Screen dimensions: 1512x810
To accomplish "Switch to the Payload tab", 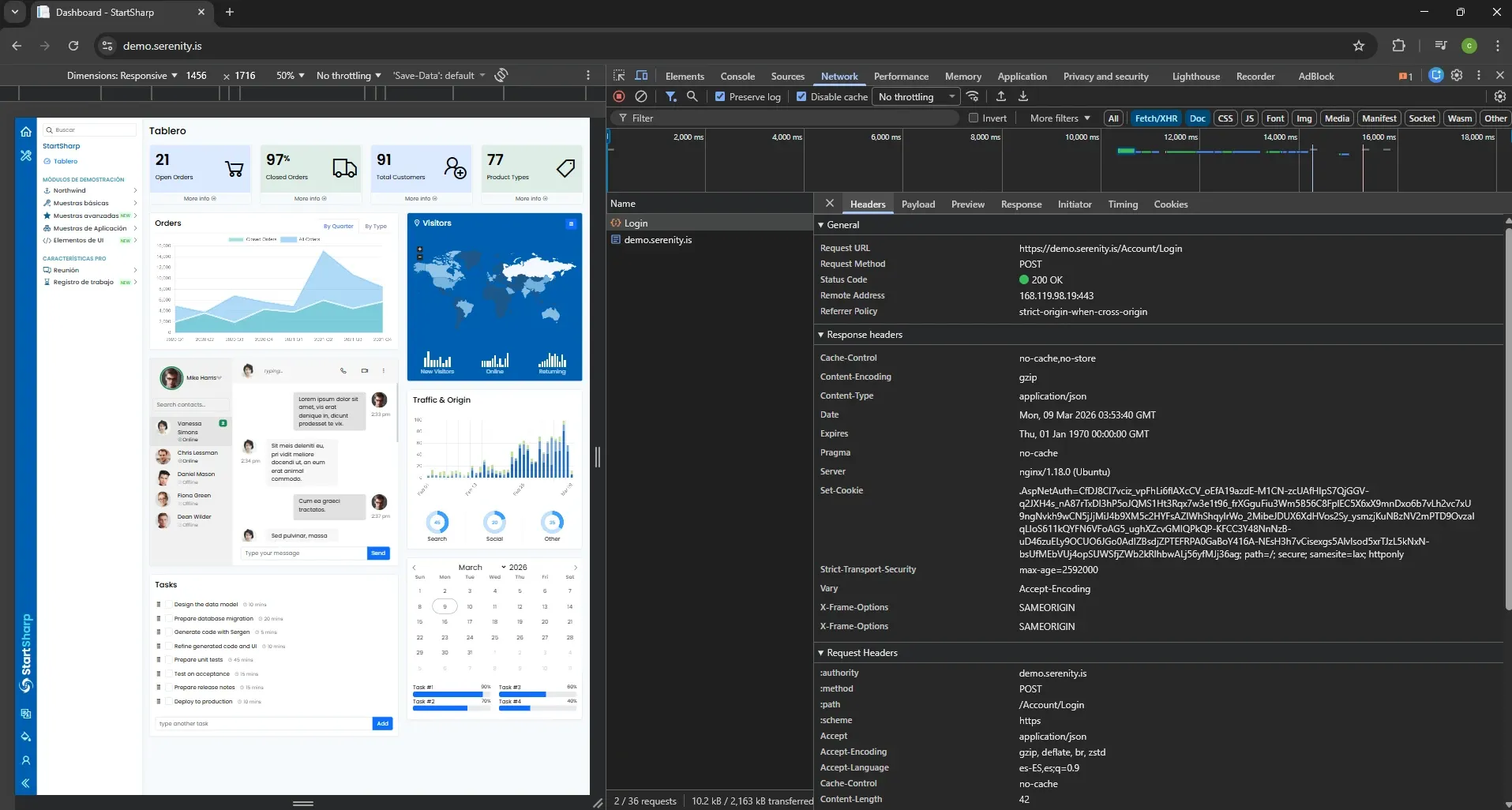I will (x=917, y=204).
